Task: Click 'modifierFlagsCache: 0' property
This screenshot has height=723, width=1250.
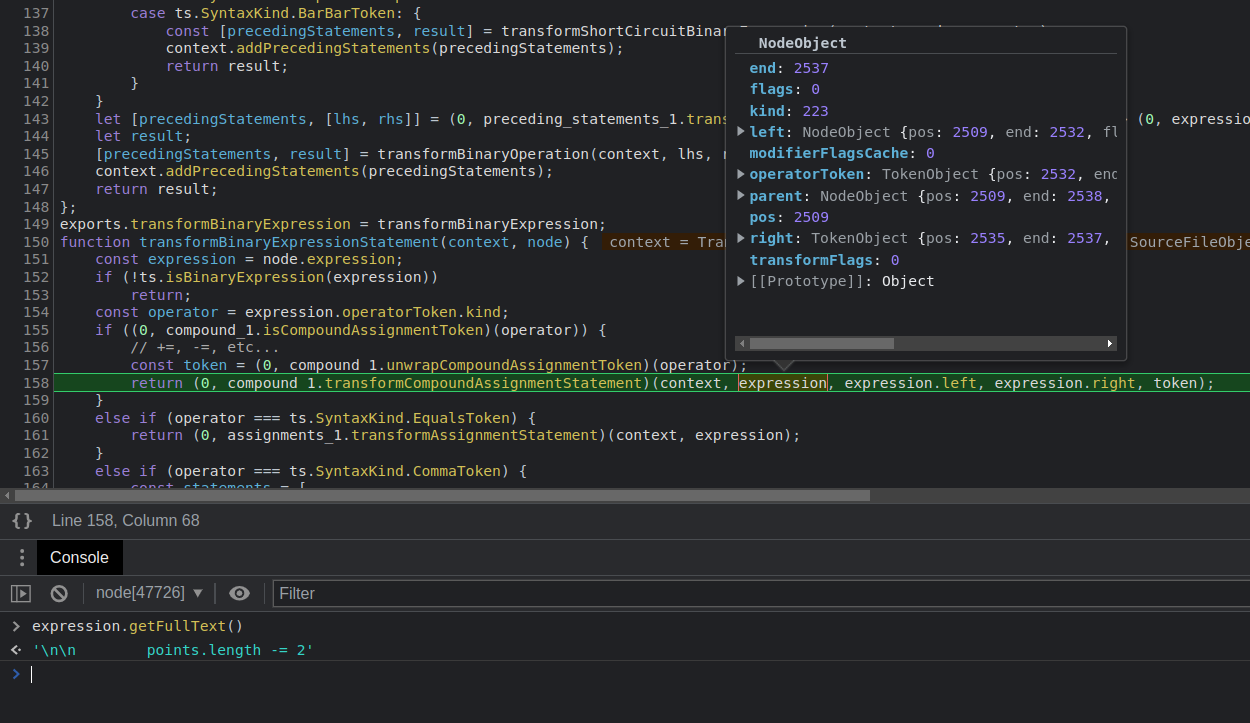Action: [842, 153]
